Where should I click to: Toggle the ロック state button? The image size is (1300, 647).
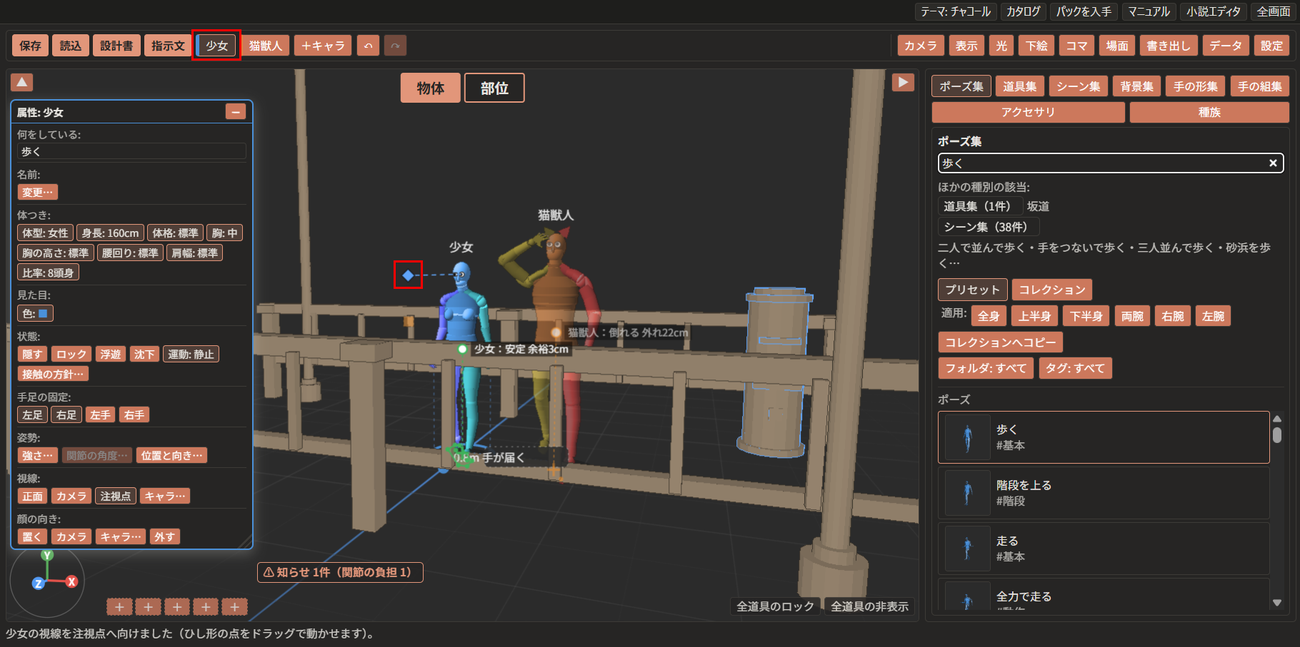tap(71, 354)
